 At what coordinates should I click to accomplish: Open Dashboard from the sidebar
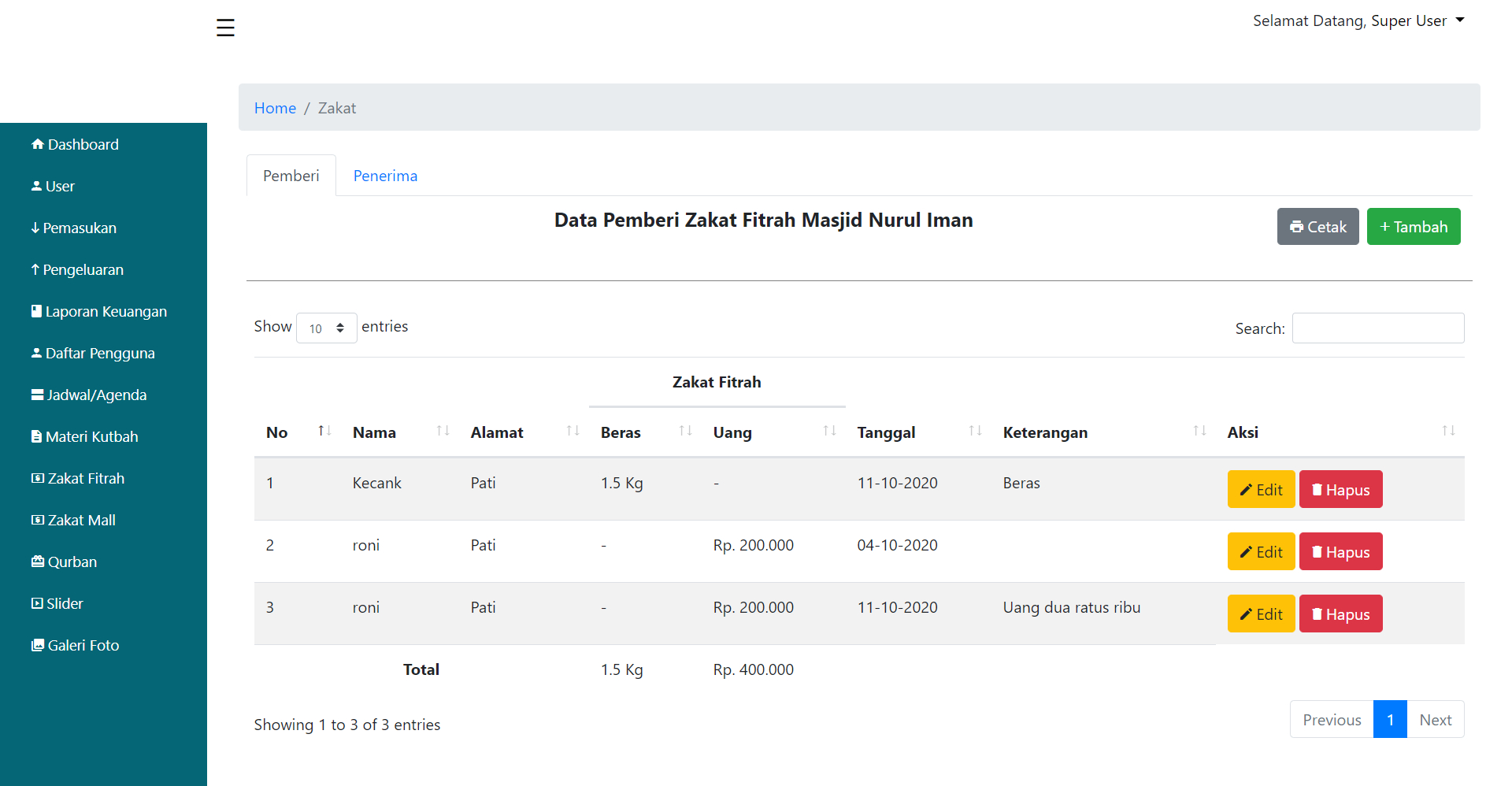(x=76, y=144)
